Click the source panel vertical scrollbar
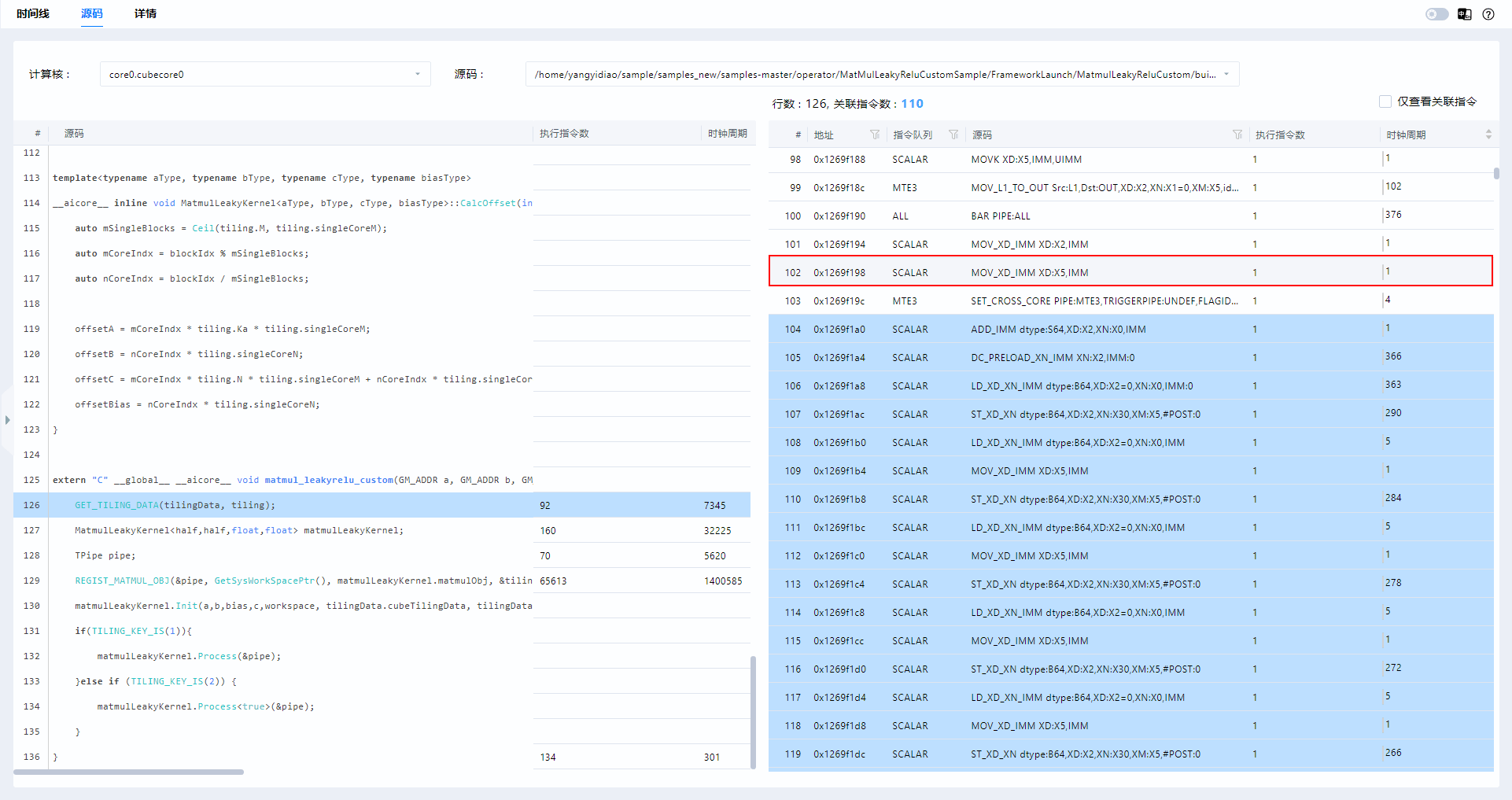 click(753, 712)
